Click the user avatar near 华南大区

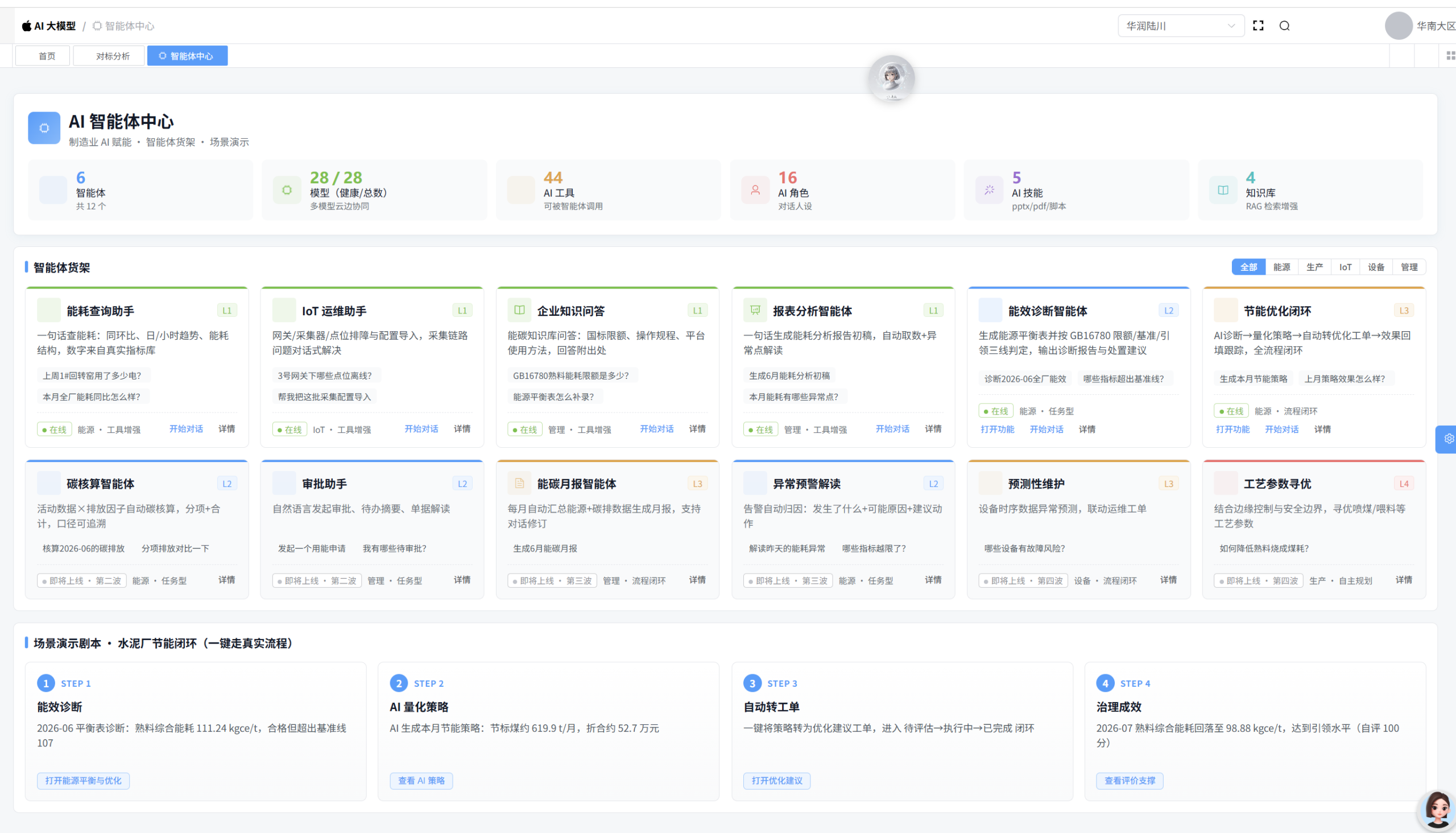pos(1398,26)
